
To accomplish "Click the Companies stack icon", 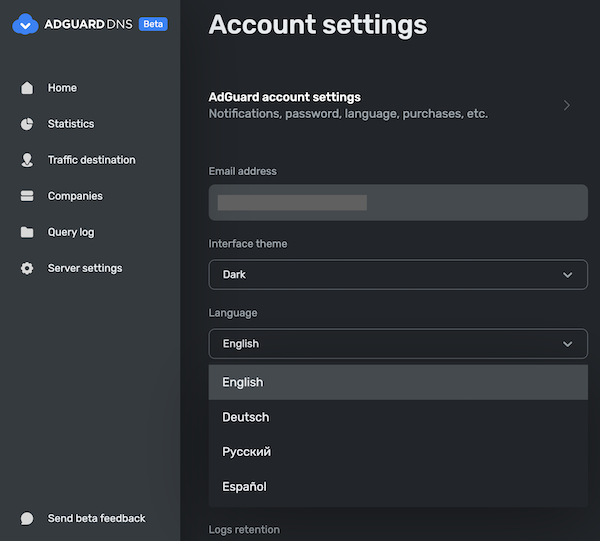I will pyautogui.click(x=27, y=196).
